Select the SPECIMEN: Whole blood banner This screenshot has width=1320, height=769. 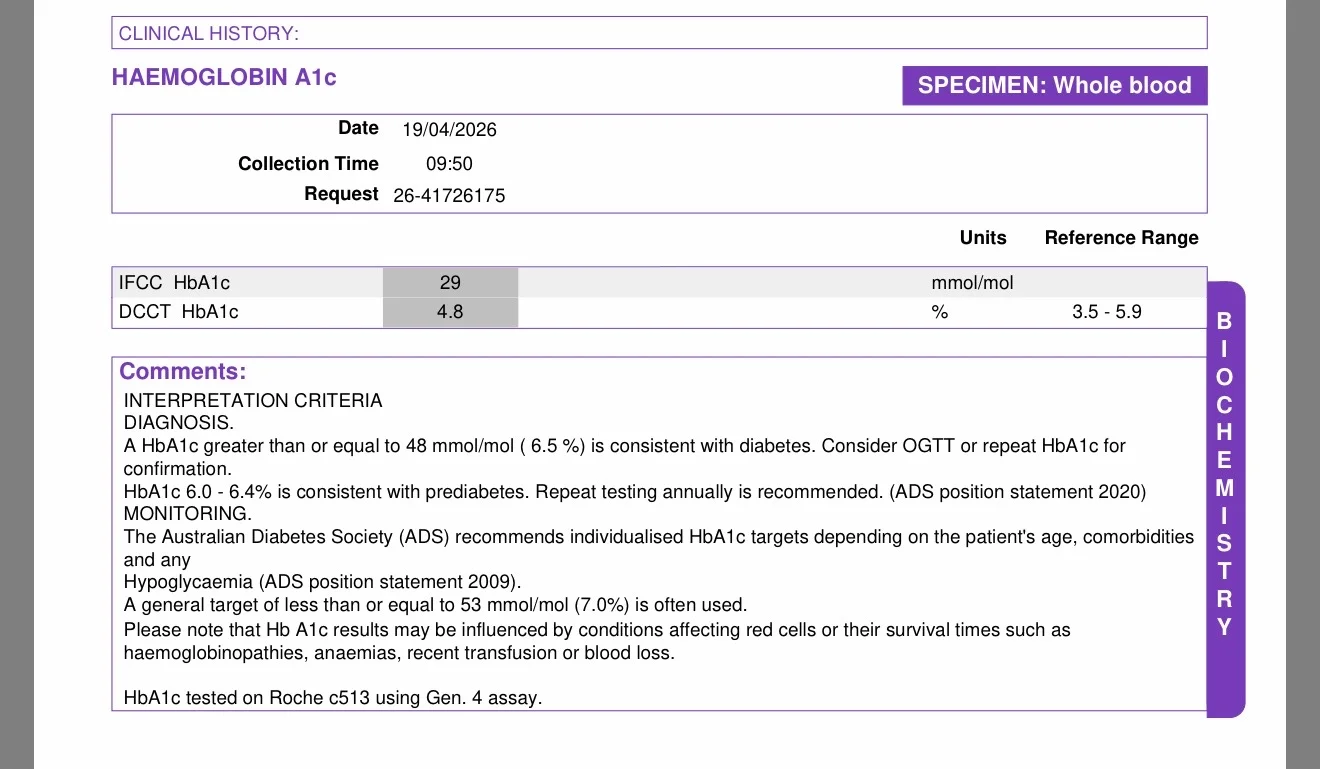[x=1055, y=85]
